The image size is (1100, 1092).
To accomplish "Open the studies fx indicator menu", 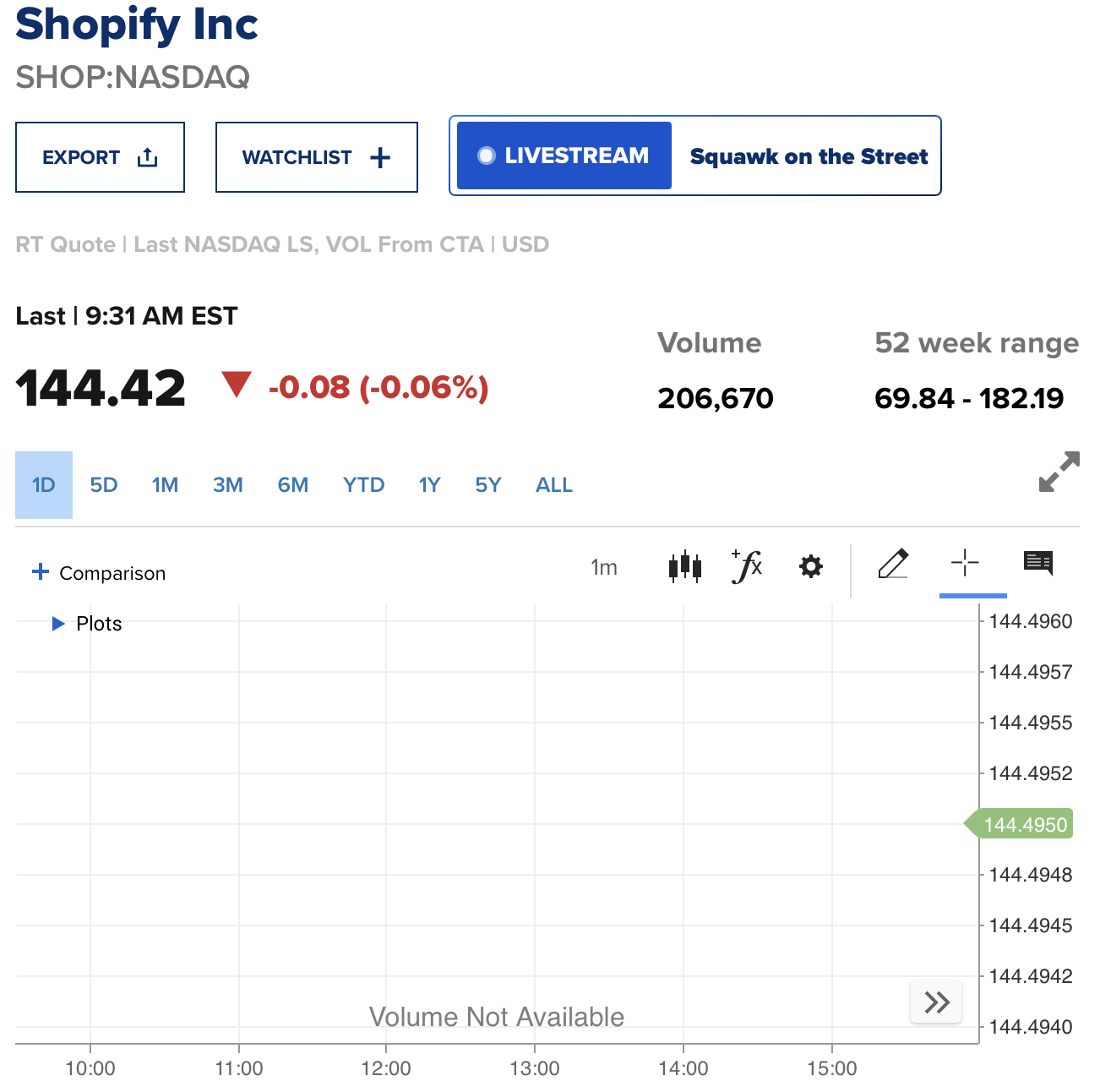I will pos(747,566).
